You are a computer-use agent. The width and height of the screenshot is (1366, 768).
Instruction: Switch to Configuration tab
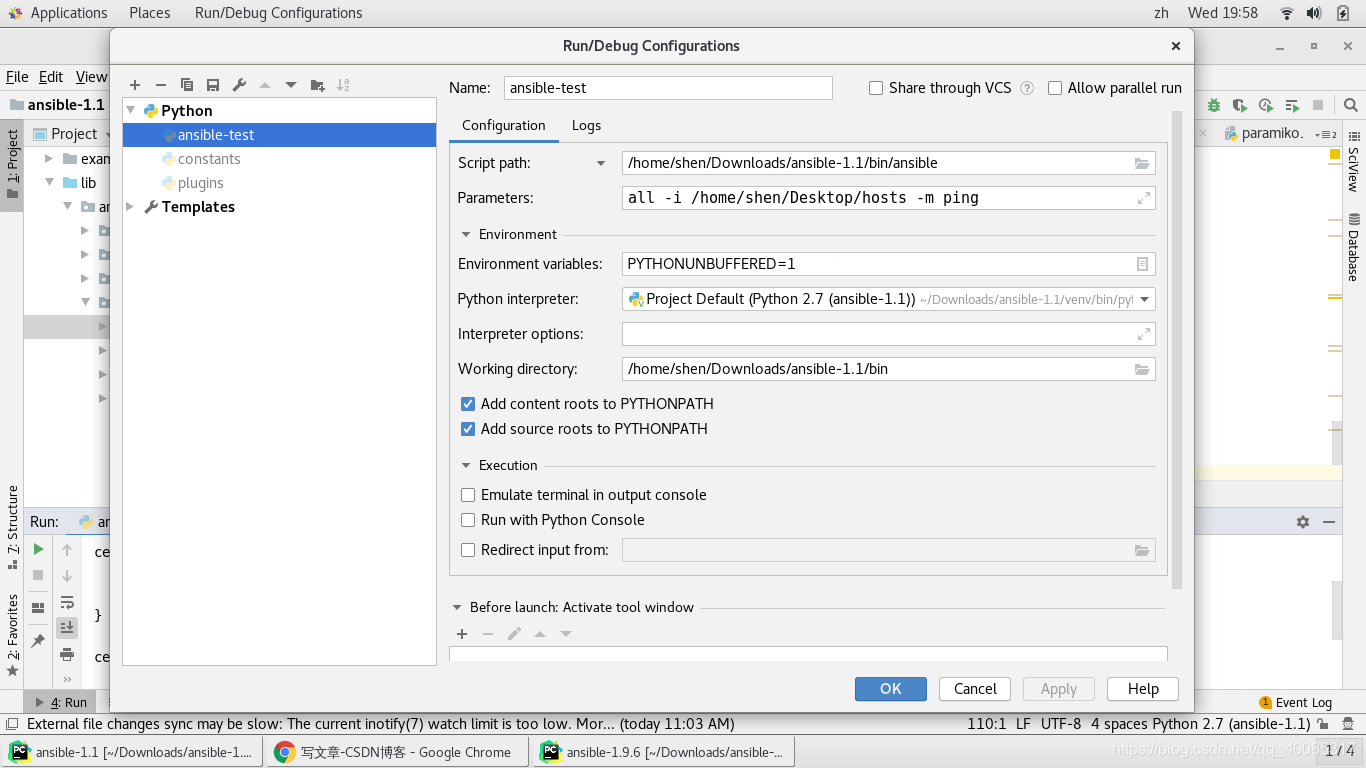pyautogui.click(x=504, y=125)
